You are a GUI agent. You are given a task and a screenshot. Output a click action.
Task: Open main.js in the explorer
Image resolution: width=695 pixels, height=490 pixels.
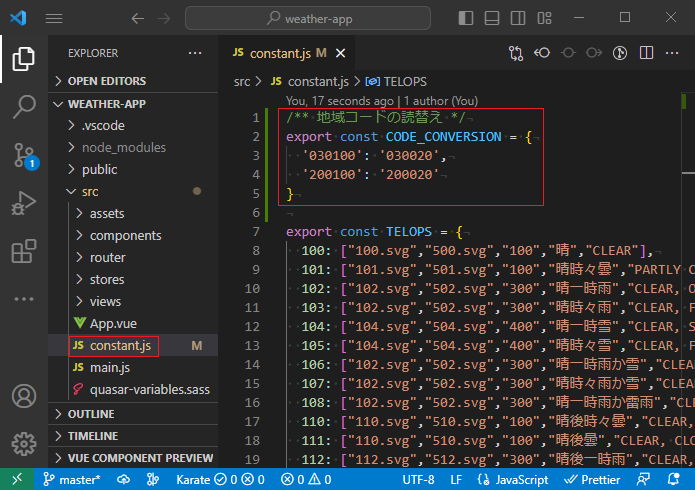[133, 368]
